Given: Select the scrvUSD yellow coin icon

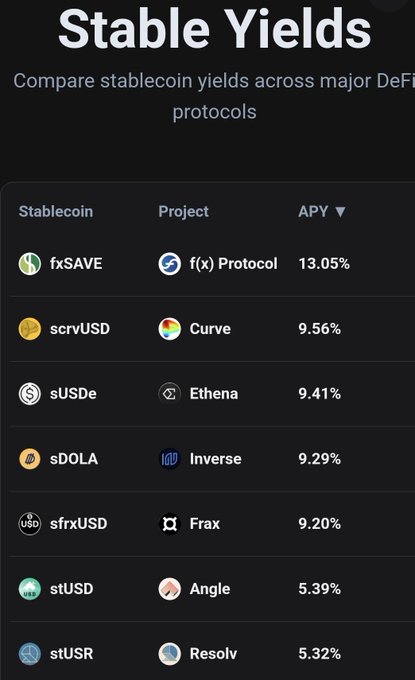Looking at the screenshot, I should (x=29, y=329).
